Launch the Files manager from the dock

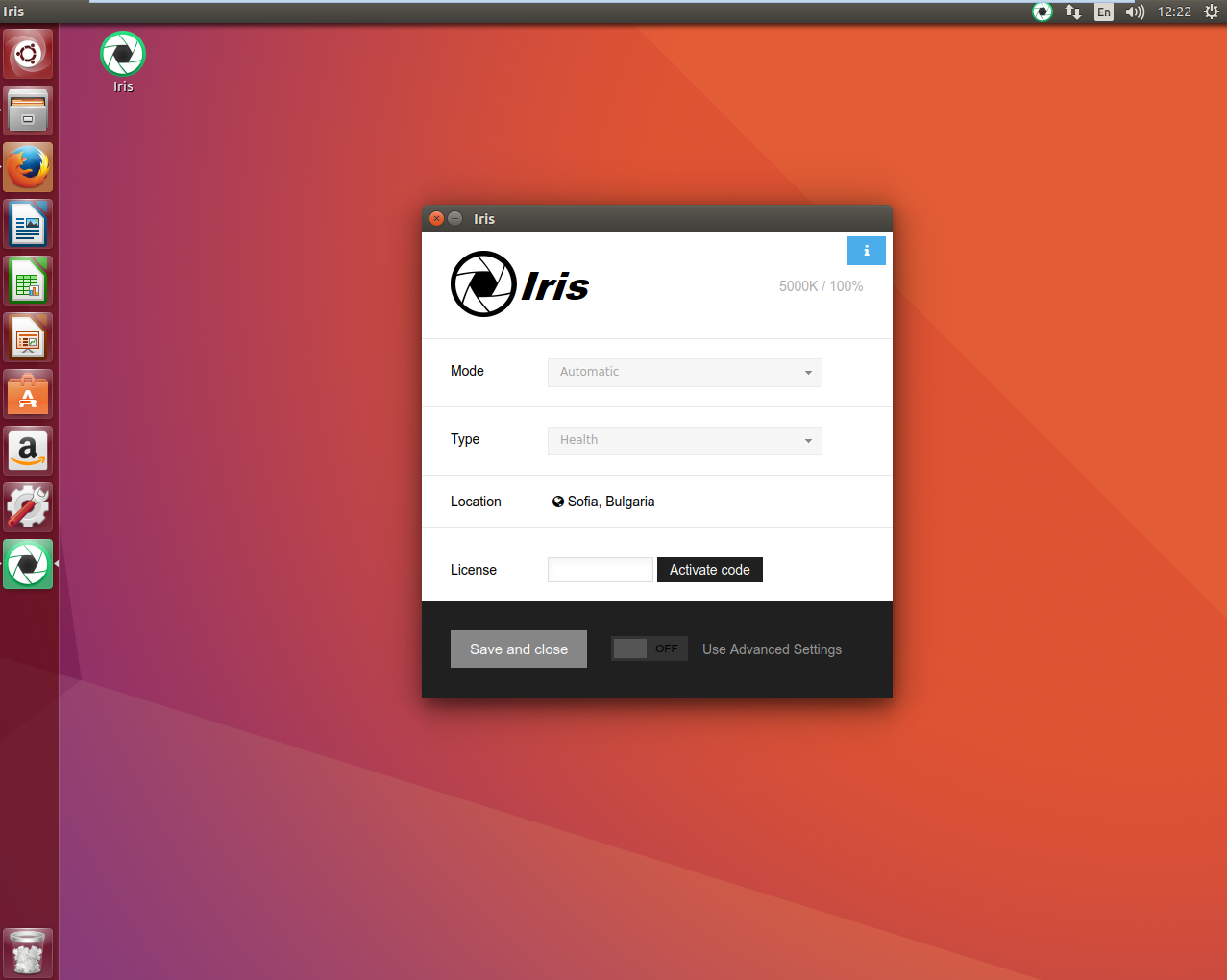point(28,110)
